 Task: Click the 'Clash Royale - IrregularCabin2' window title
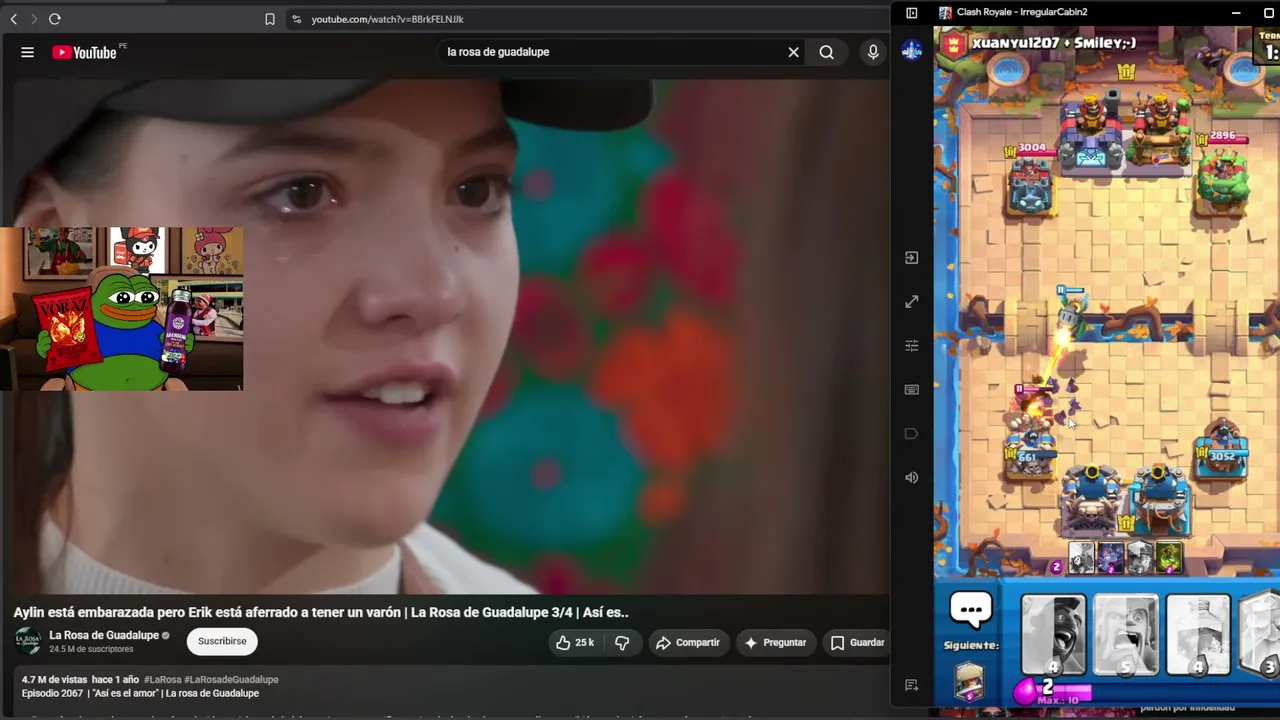[x=1022, y=12]
